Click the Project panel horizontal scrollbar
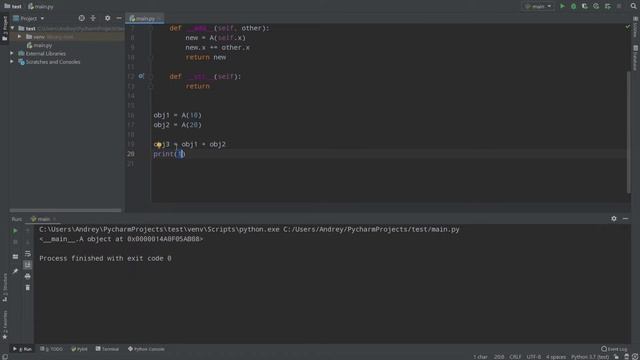The width and height of the screenshot is (640, 360). coord(65,210)
